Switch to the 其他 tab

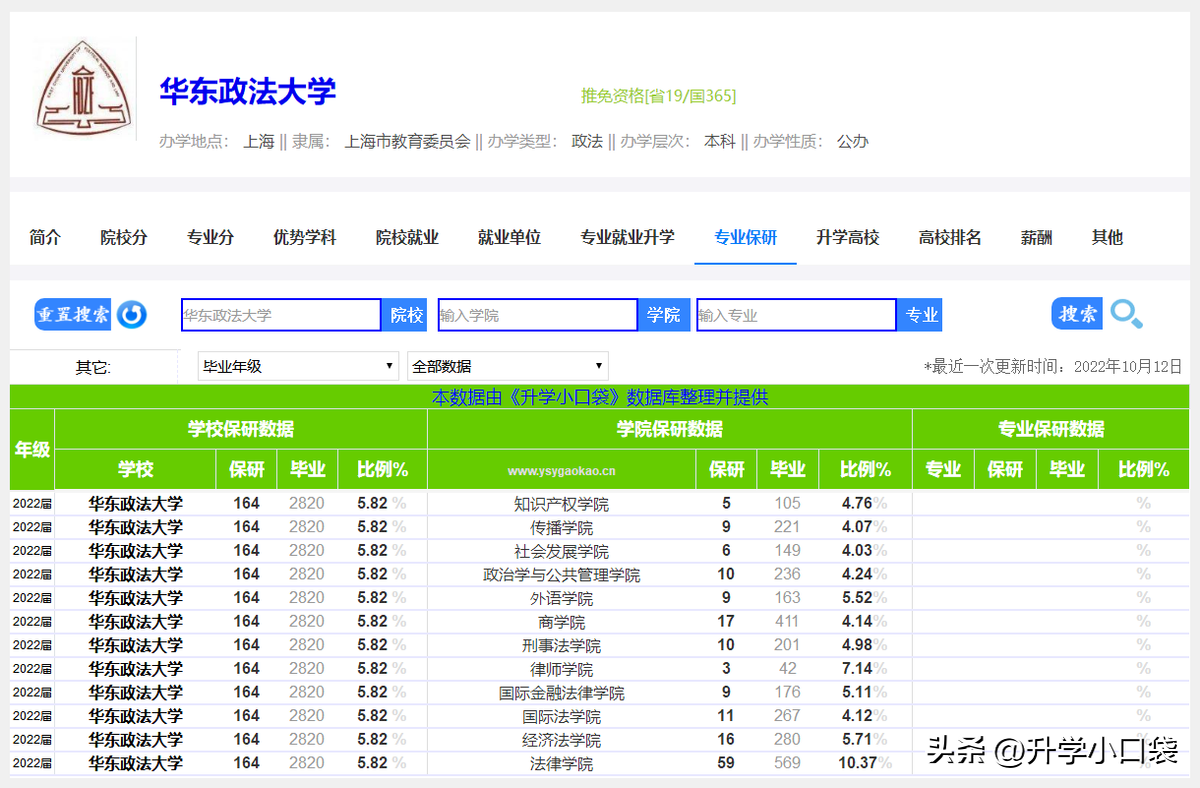pos(1107,237)
